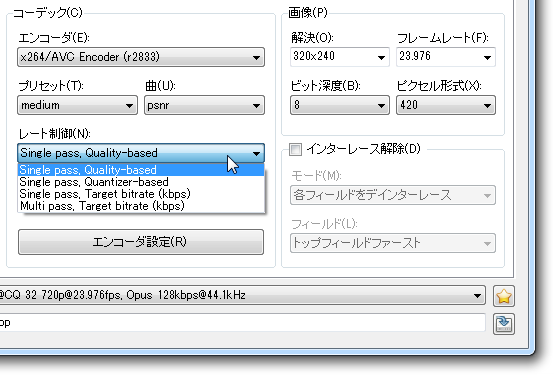Collapse the レート制御(N) rate control dropdown

141,153
